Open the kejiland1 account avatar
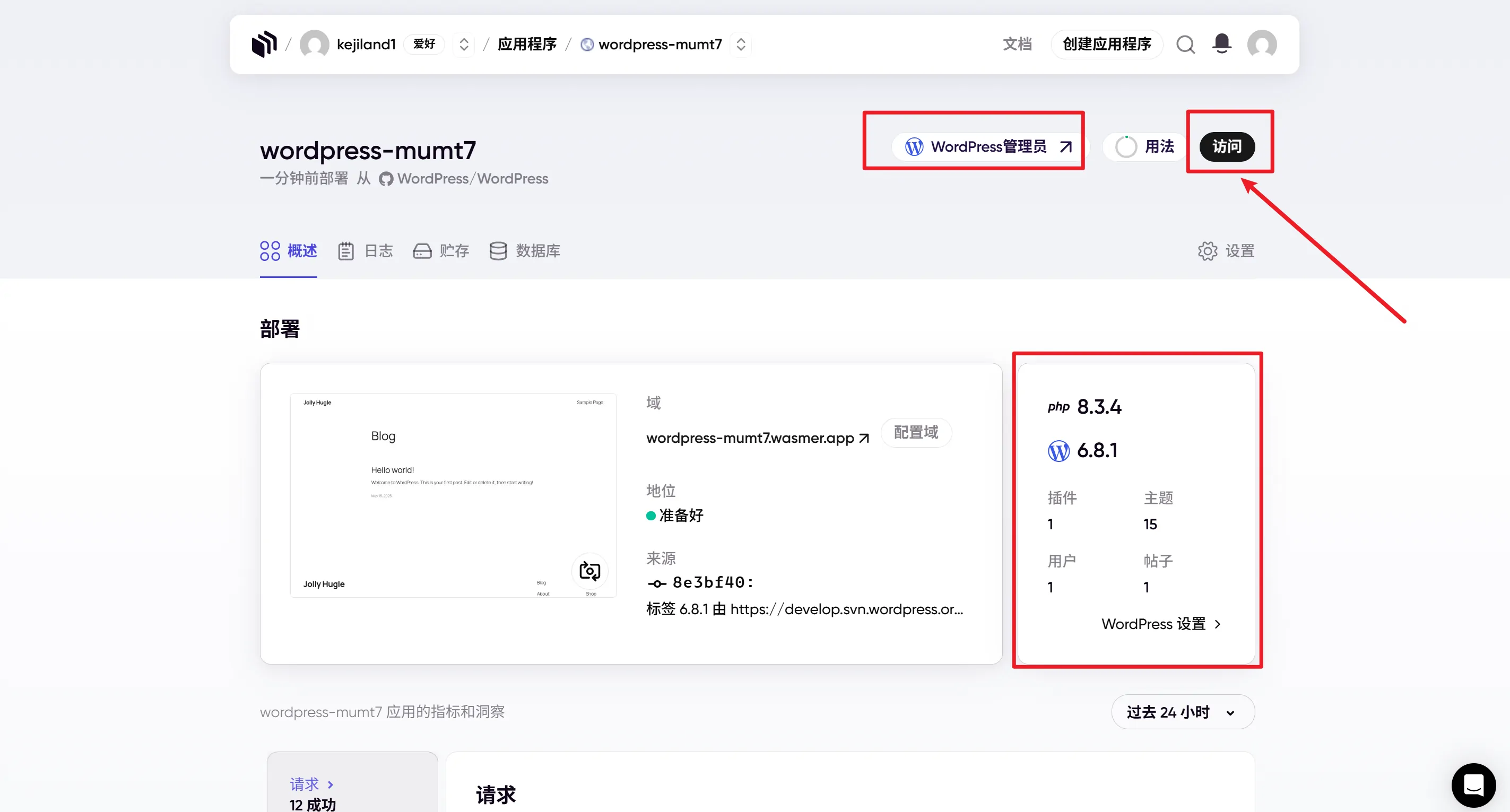Image resolution: width=1510 pixels, height=812 pixels. (314, 44)
